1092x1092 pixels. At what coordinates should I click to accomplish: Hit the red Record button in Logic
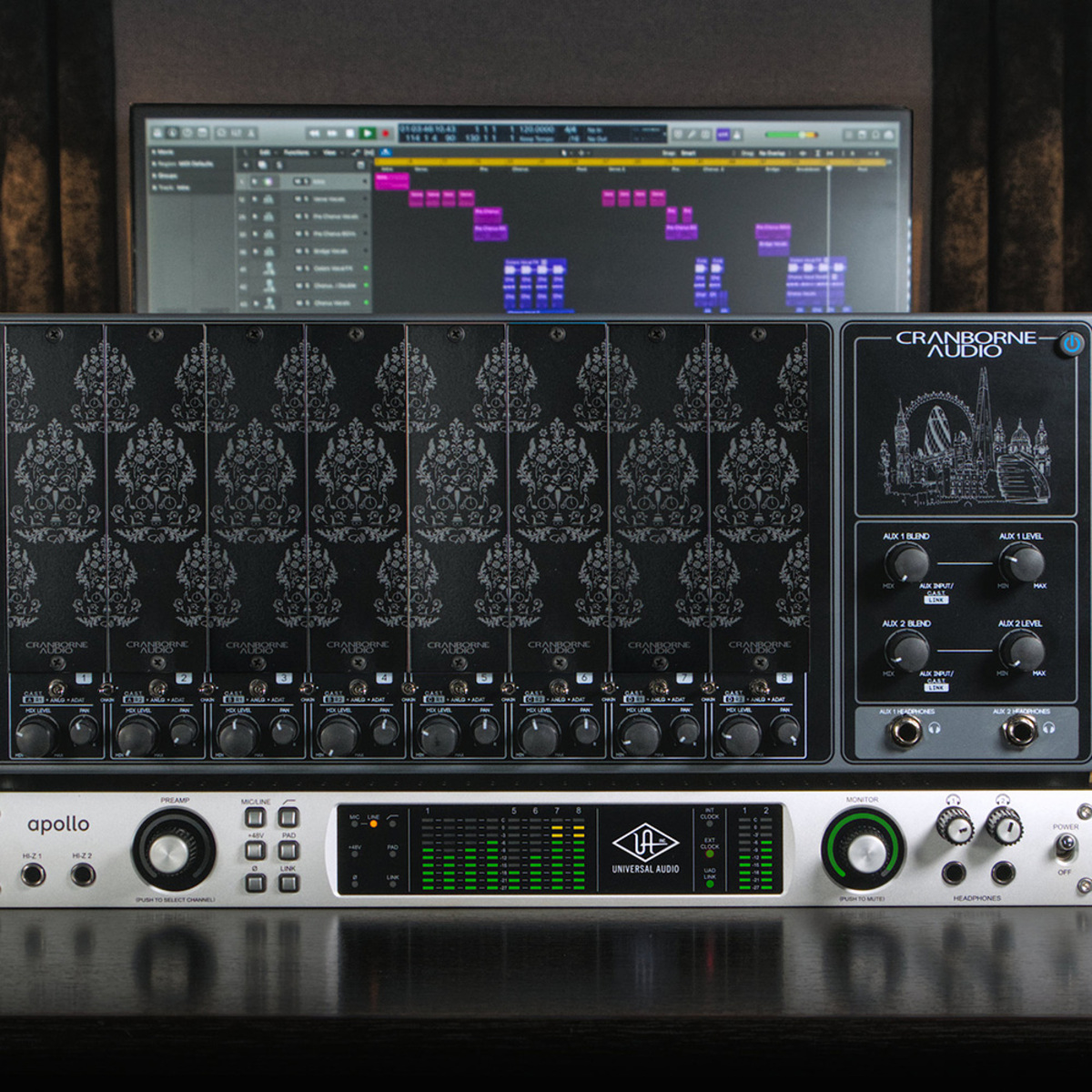click(x=385, y=133)
